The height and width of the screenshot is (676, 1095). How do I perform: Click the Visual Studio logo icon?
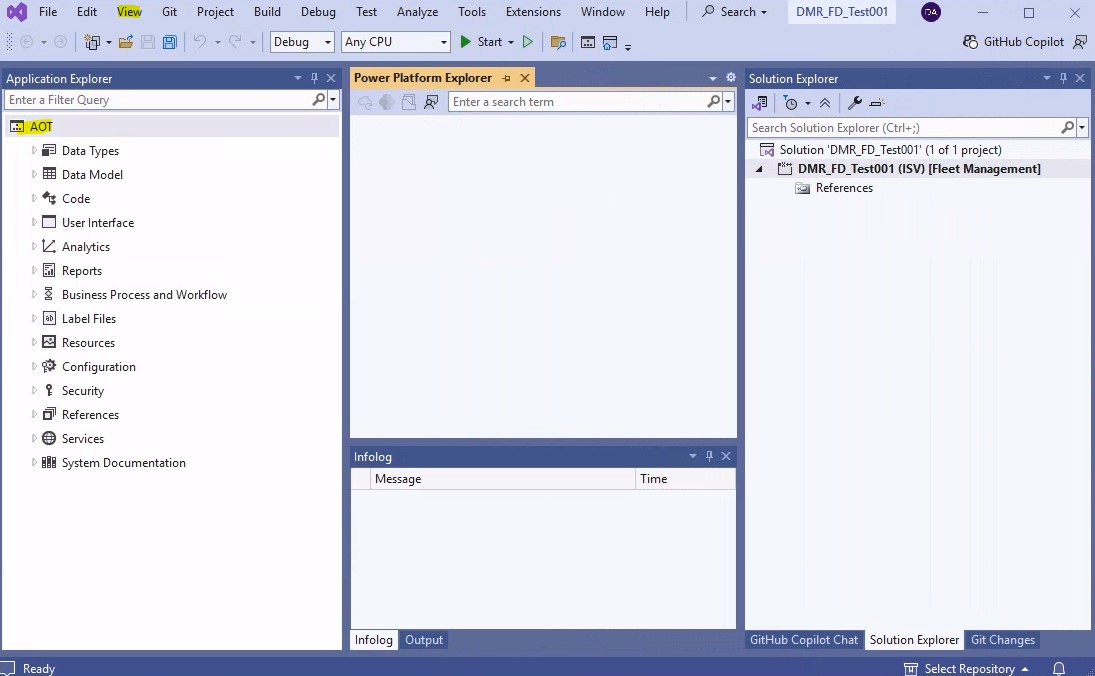click(17, 12)
